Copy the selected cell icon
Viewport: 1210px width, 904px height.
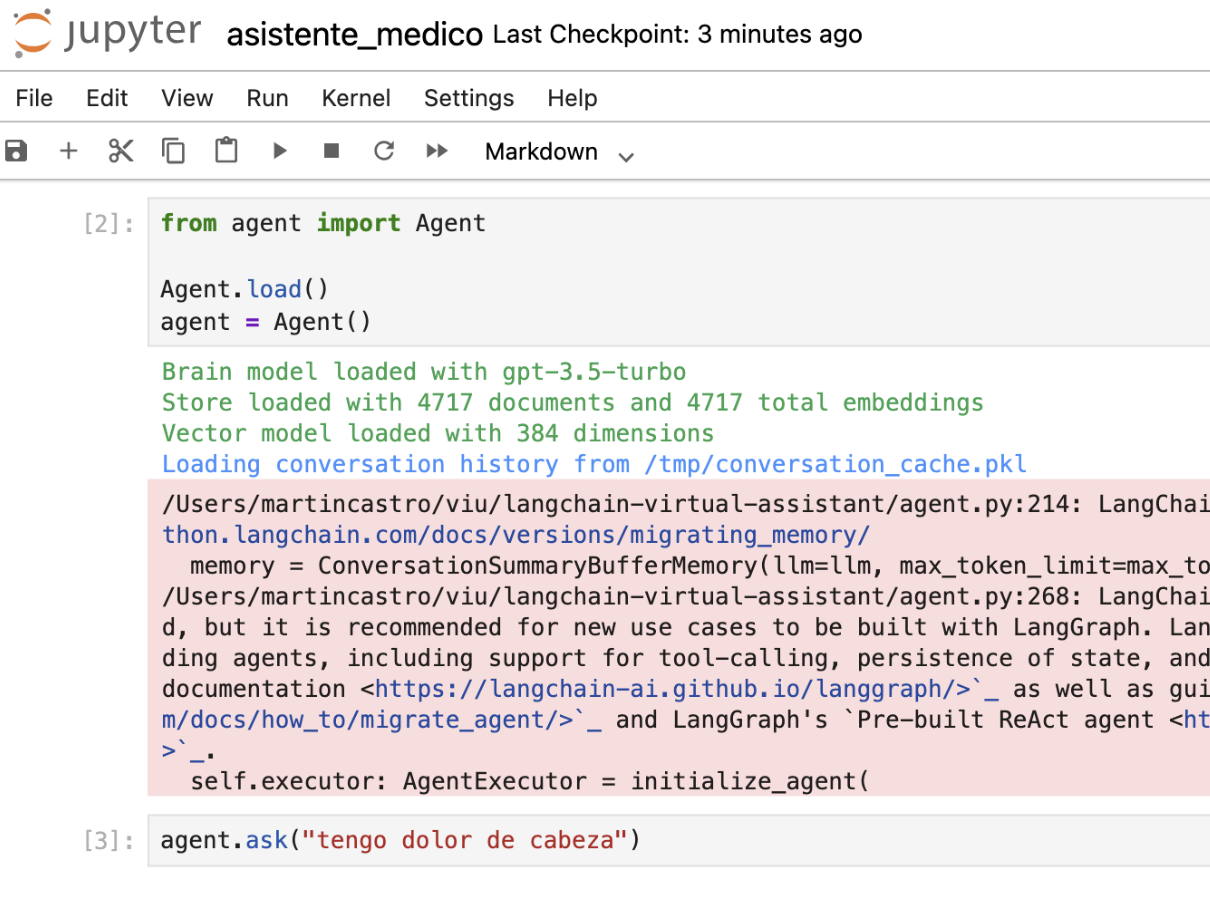pos(174,151)
